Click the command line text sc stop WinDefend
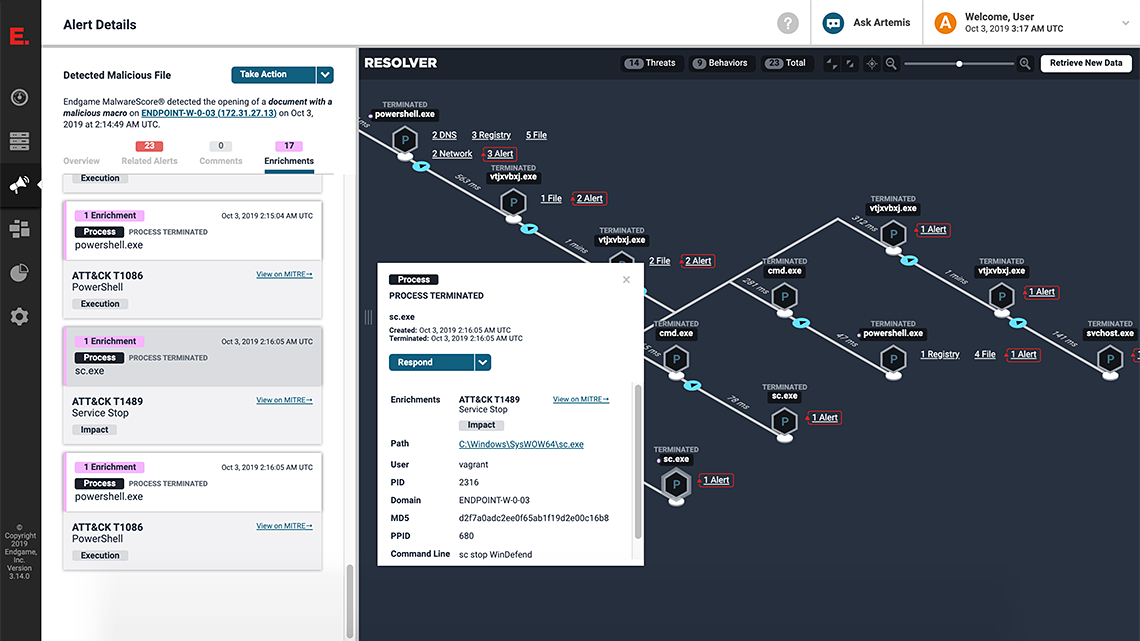The image size is (1140, 641). [x=495, y=555]
